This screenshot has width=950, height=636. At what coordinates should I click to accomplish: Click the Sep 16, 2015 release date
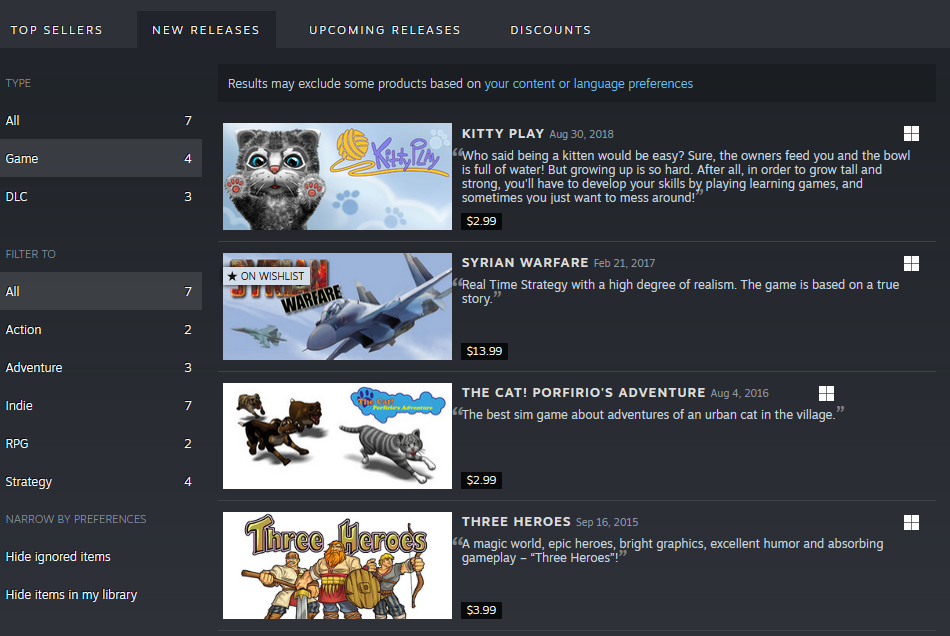[606, 522]
